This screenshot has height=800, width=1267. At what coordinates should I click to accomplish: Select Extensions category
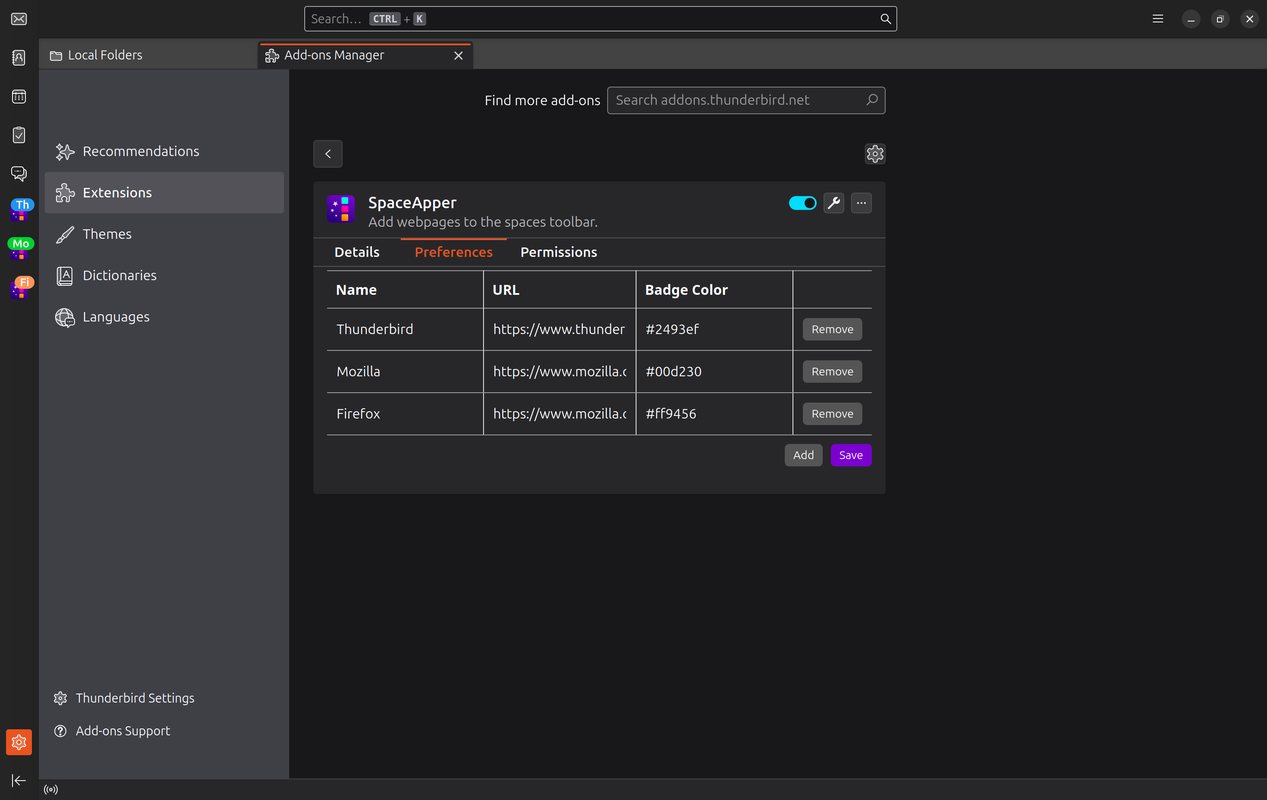(x=165, y=193)
